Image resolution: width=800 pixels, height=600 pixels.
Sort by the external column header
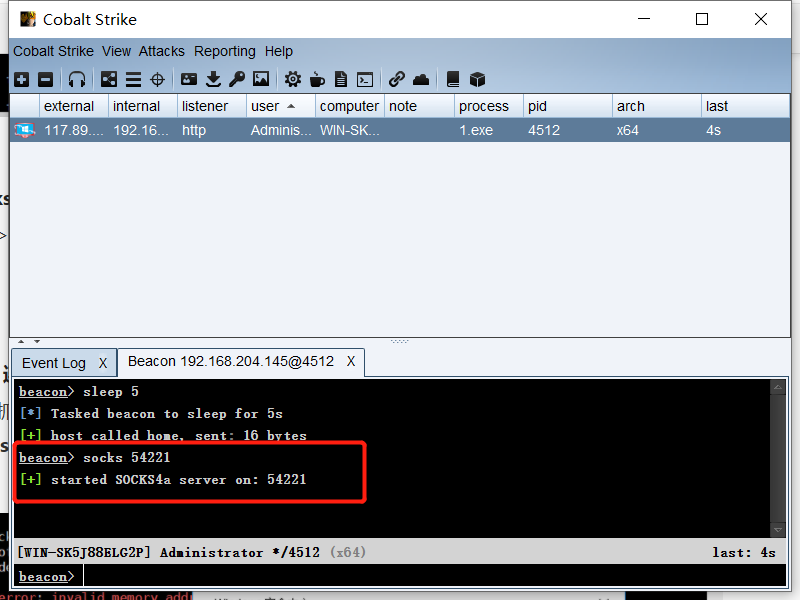(74, 106)
